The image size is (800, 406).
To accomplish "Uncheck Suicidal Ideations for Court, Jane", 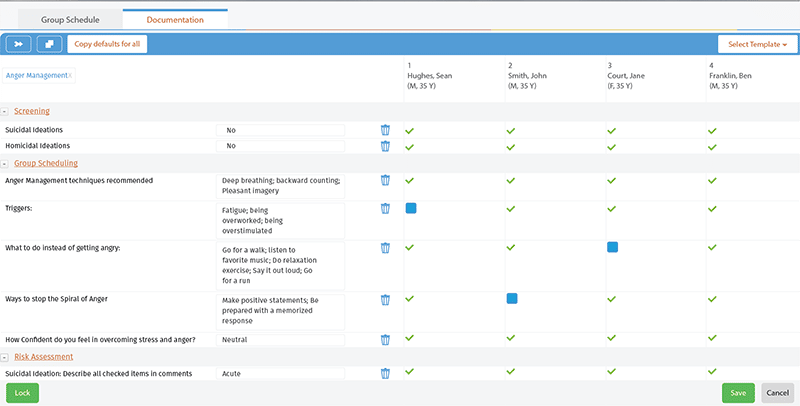I will pyautogui.click(x=612, y=131).
